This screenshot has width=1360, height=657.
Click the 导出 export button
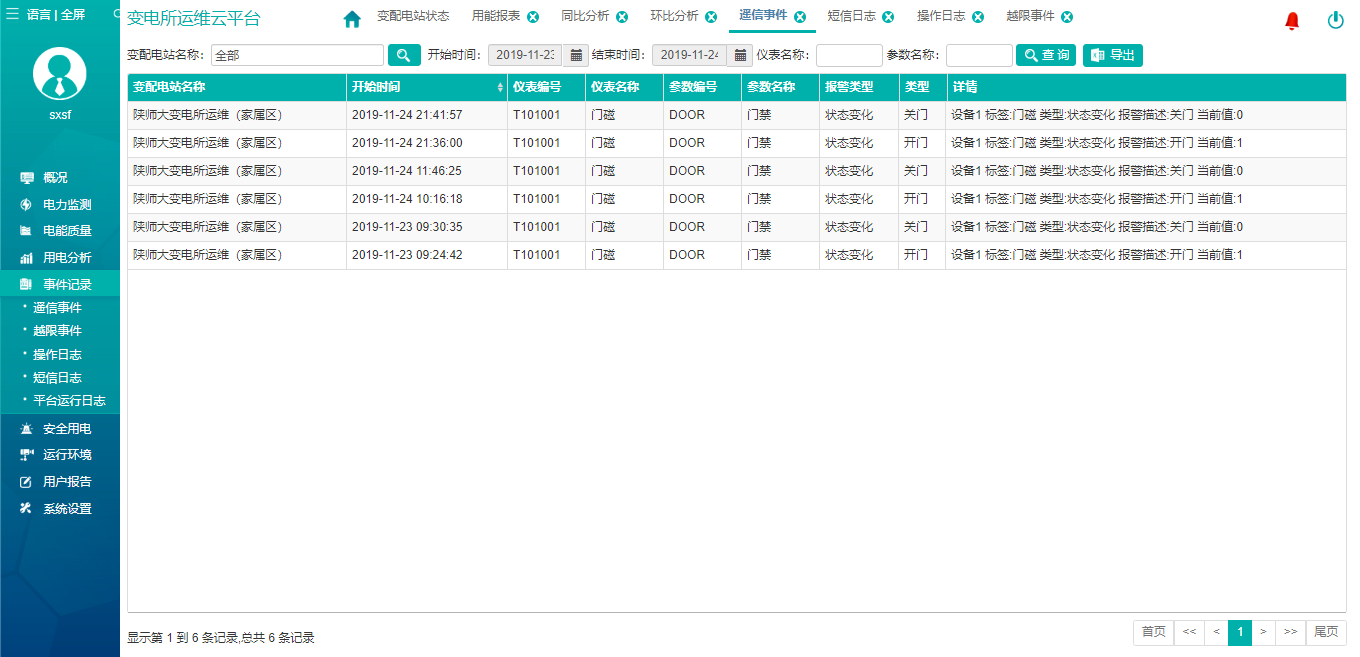[1112, 55]
